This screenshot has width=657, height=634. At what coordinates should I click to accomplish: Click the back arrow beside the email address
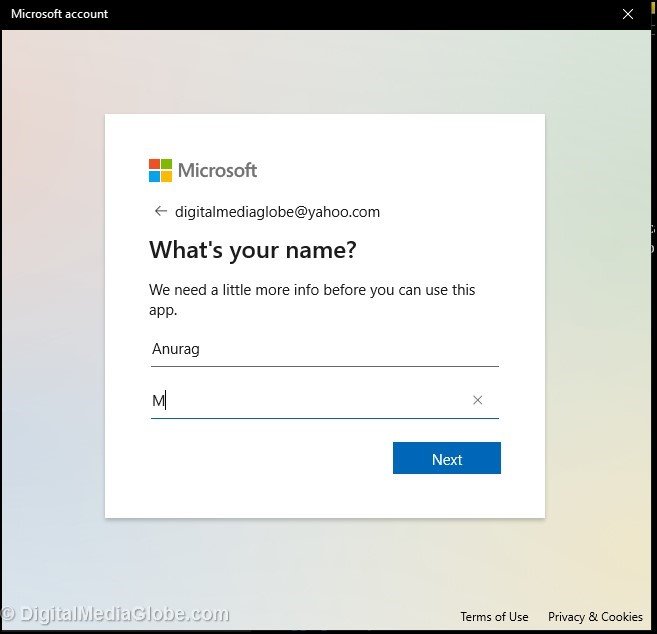coord(160,211)
